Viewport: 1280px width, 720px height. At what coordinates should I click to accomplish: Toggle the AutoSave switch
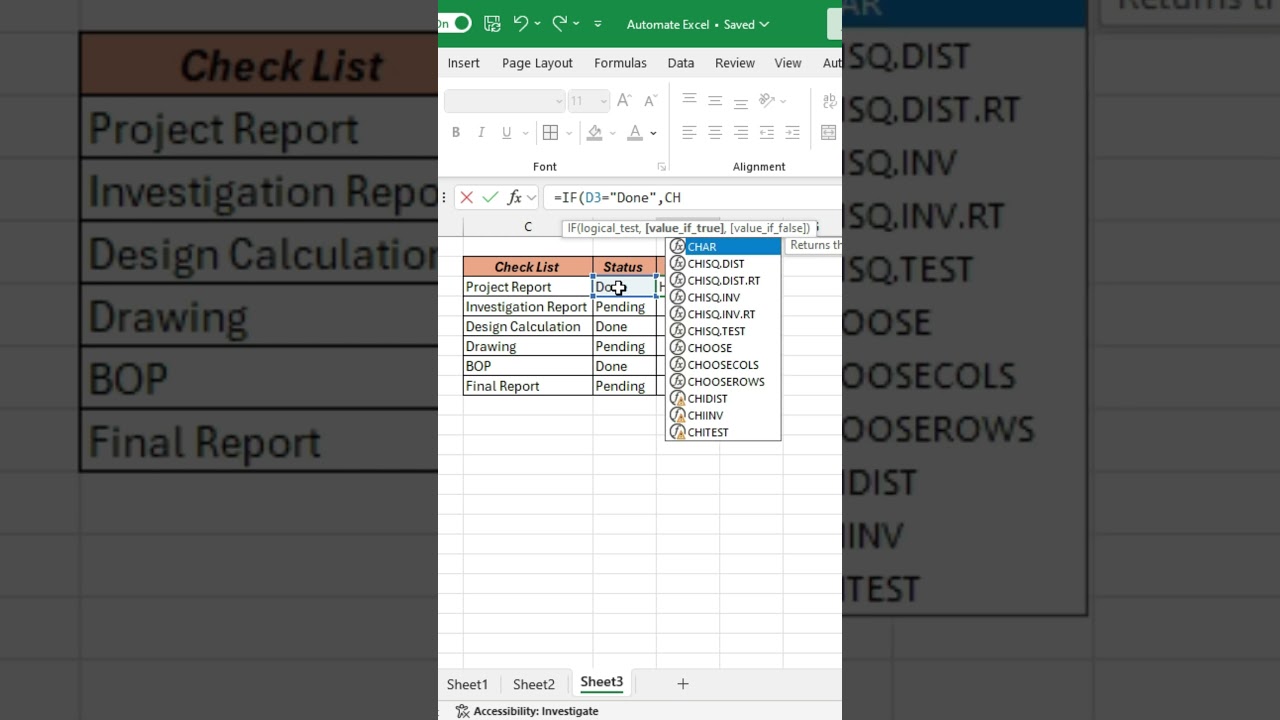click(455, 23)
